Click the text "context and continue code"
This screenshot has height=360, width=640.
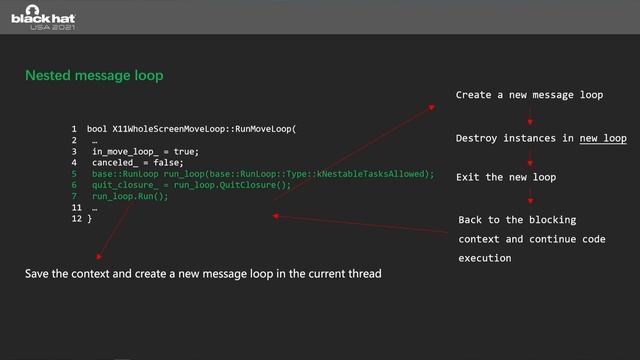coord(532,239)
